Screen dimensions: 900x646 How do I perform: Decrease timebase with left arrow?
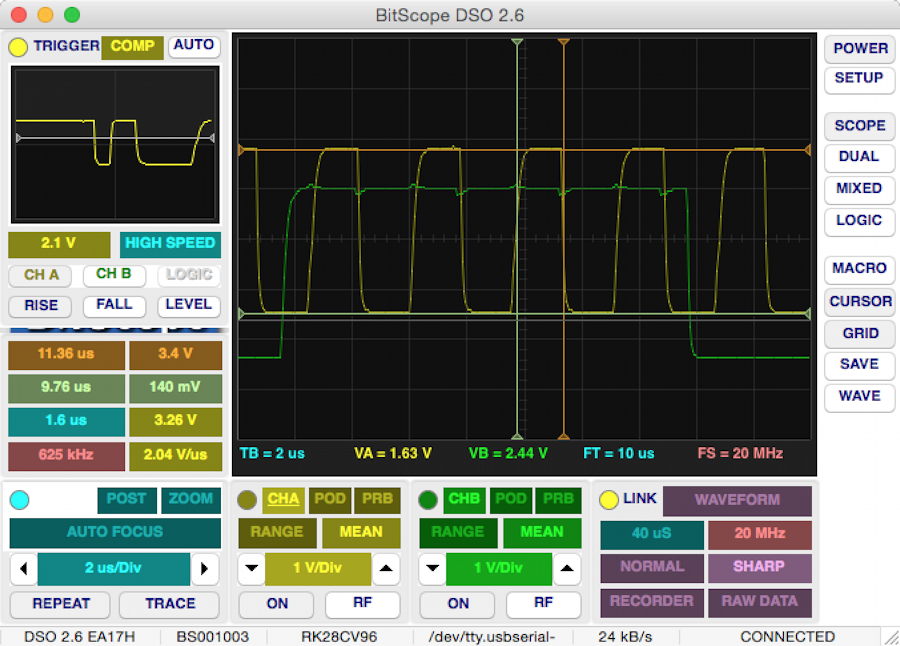click(24, 568)
